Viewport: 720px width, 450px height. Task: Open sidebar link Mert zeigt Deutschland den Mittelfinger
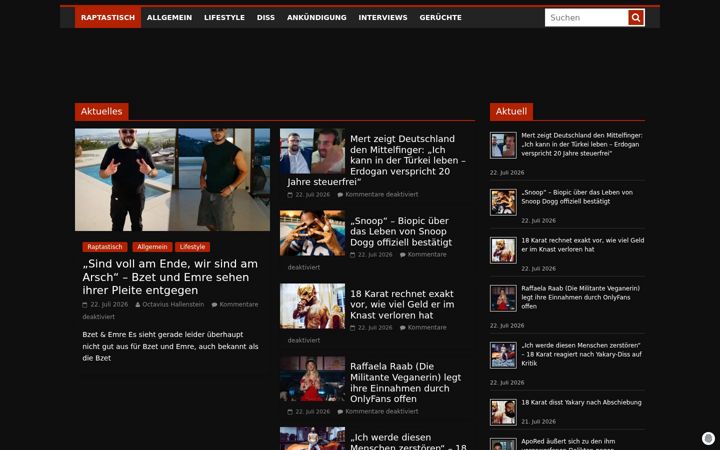click(582, 144)
